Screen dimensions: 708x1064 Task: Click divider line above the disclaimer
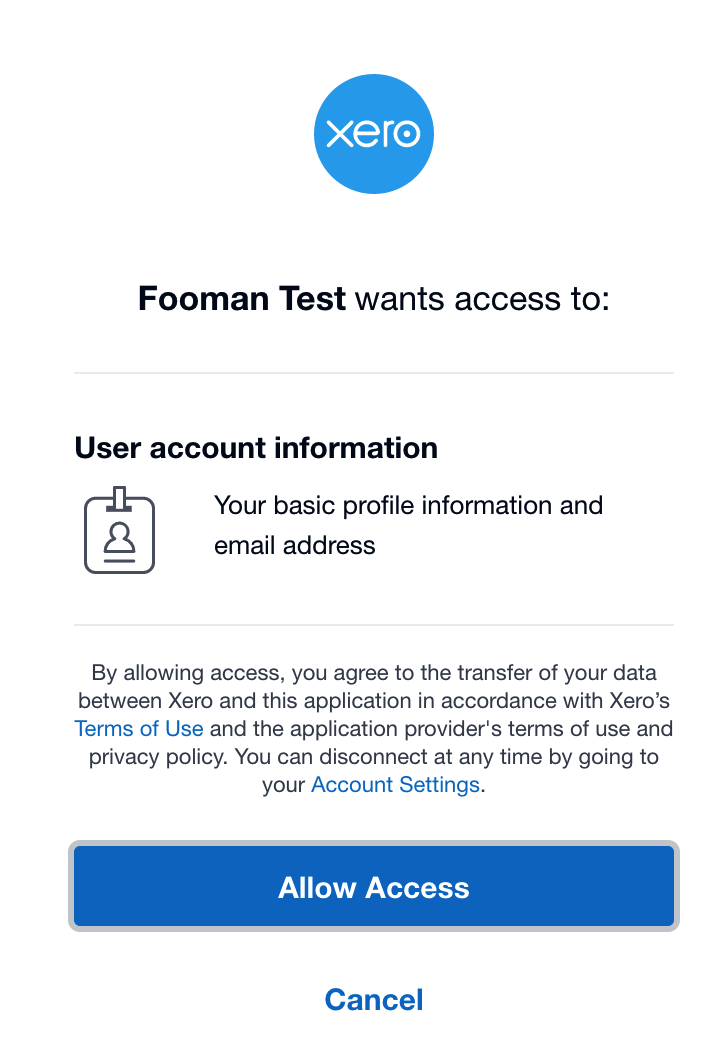click(x=373, y=625)
